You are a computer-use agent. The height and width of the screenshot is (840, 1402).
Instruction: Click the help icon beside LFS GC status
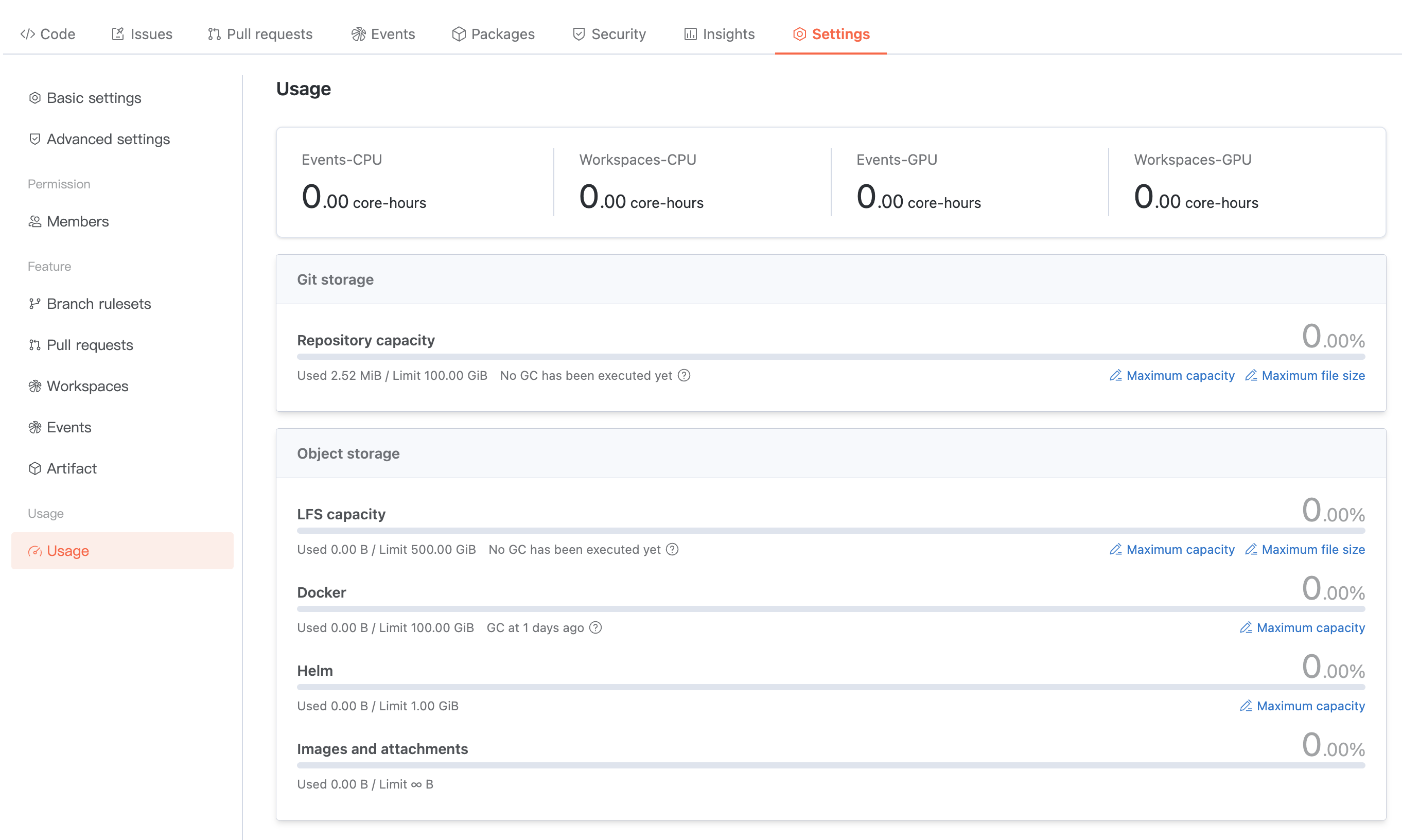(672, 549)
